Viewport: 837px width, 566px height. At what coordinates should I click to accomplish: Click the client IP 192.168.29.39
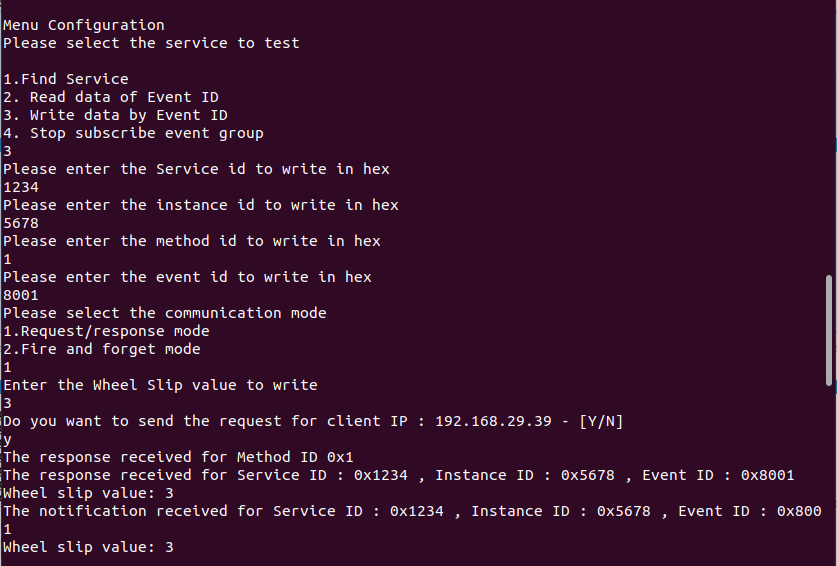(x=493, y=421)
